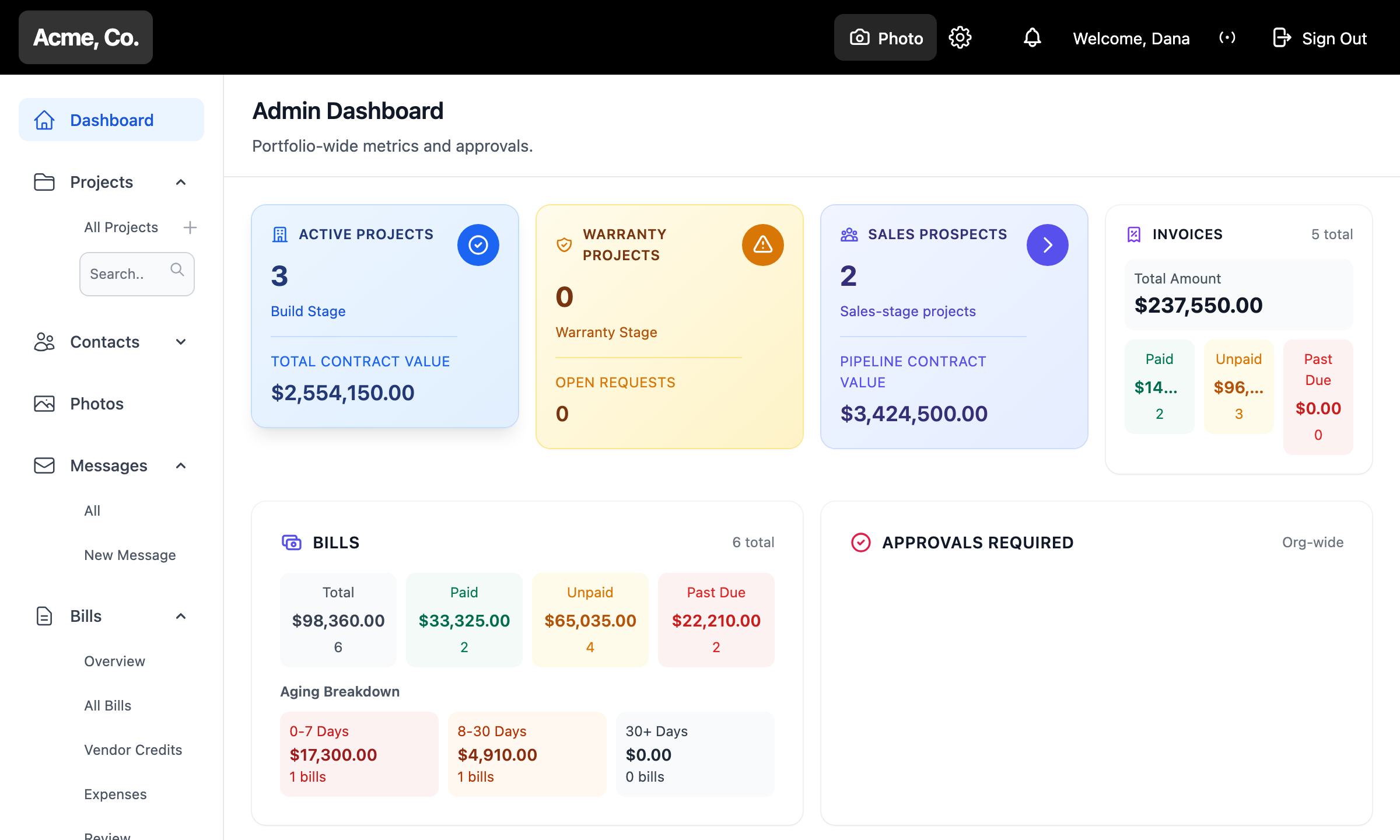Click the Sales Prospects people icon

coord(849,235)
